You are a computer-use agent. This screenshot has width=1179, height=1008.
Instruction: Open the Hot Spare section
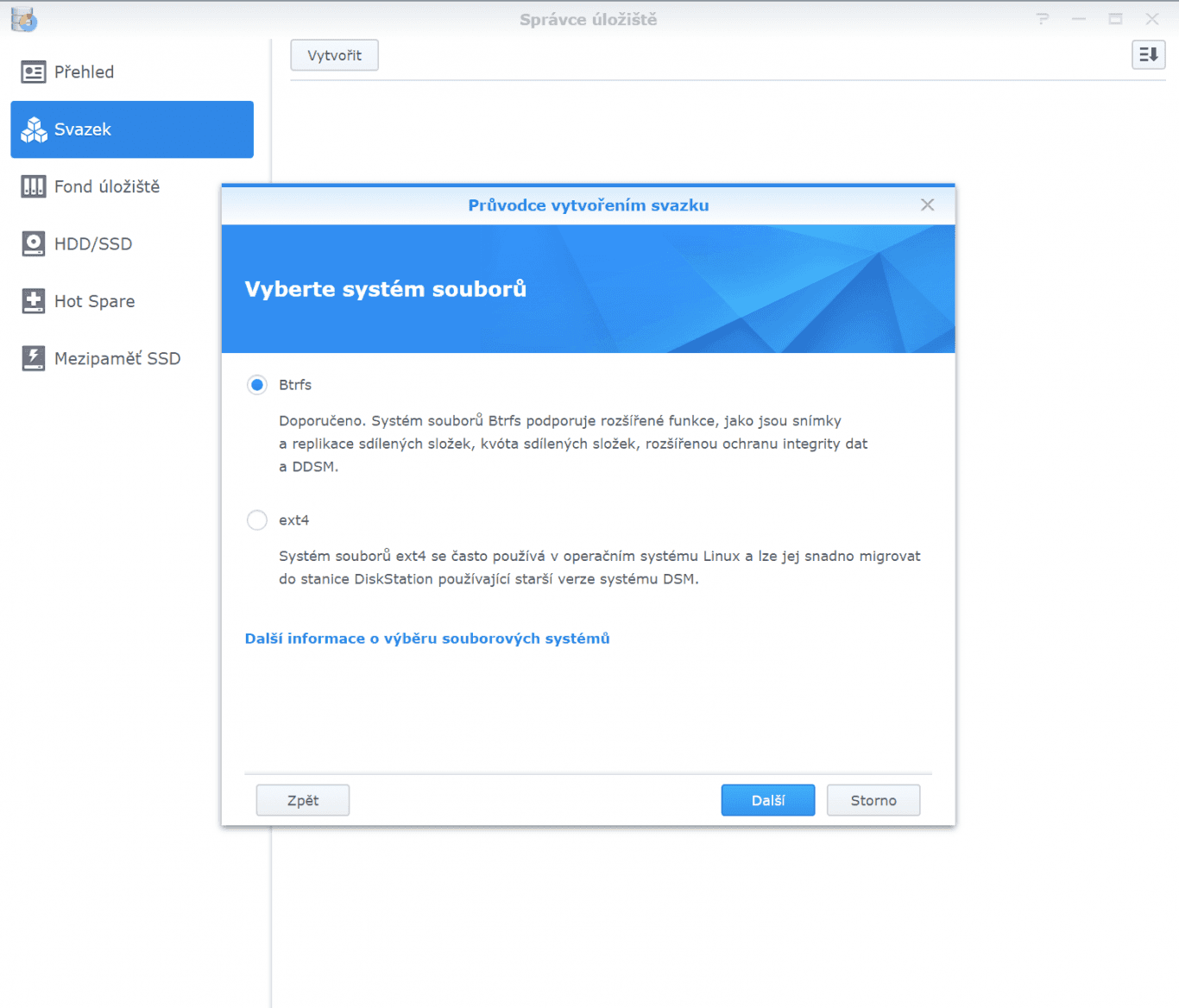tap(132, 301)
